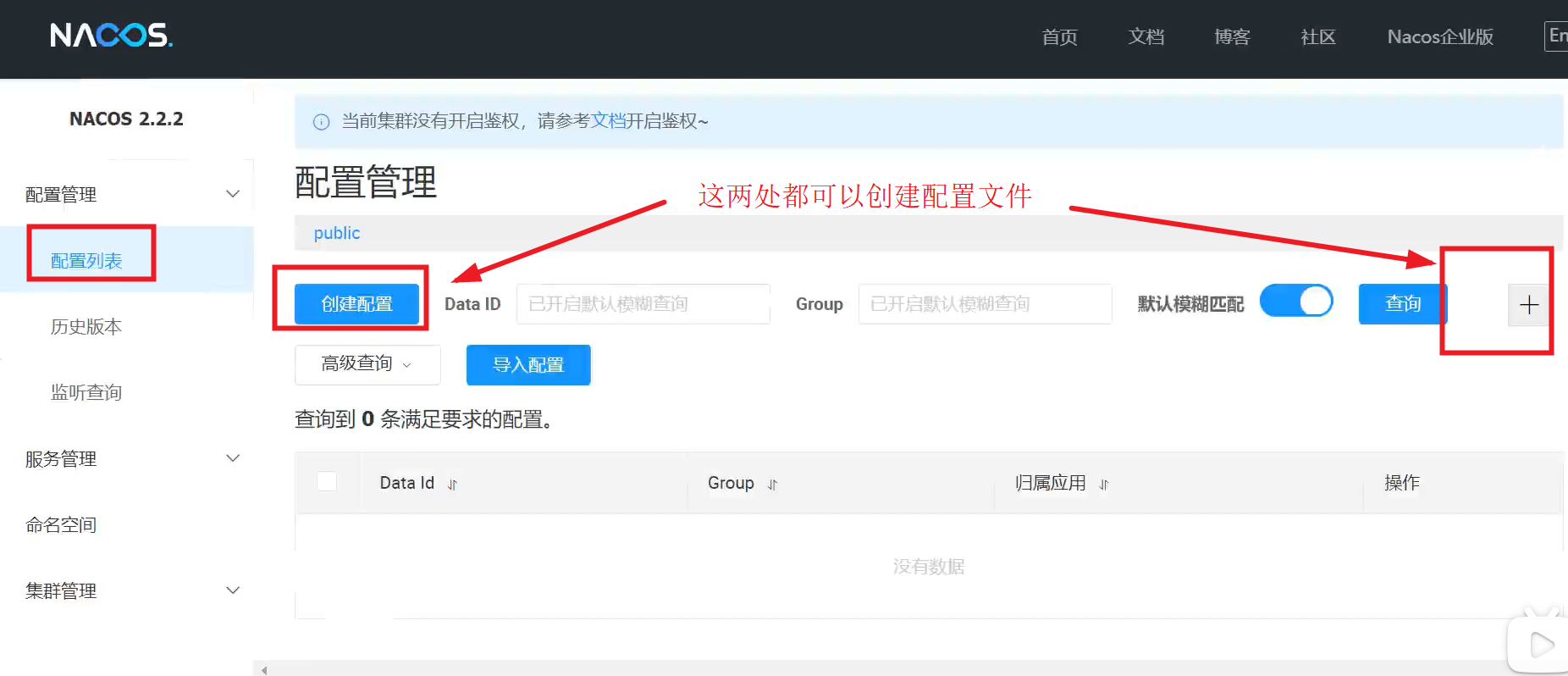Tick the select-all checkbox in table header
The width and height of the screenshot is (1568, 676).
point(327,481)
